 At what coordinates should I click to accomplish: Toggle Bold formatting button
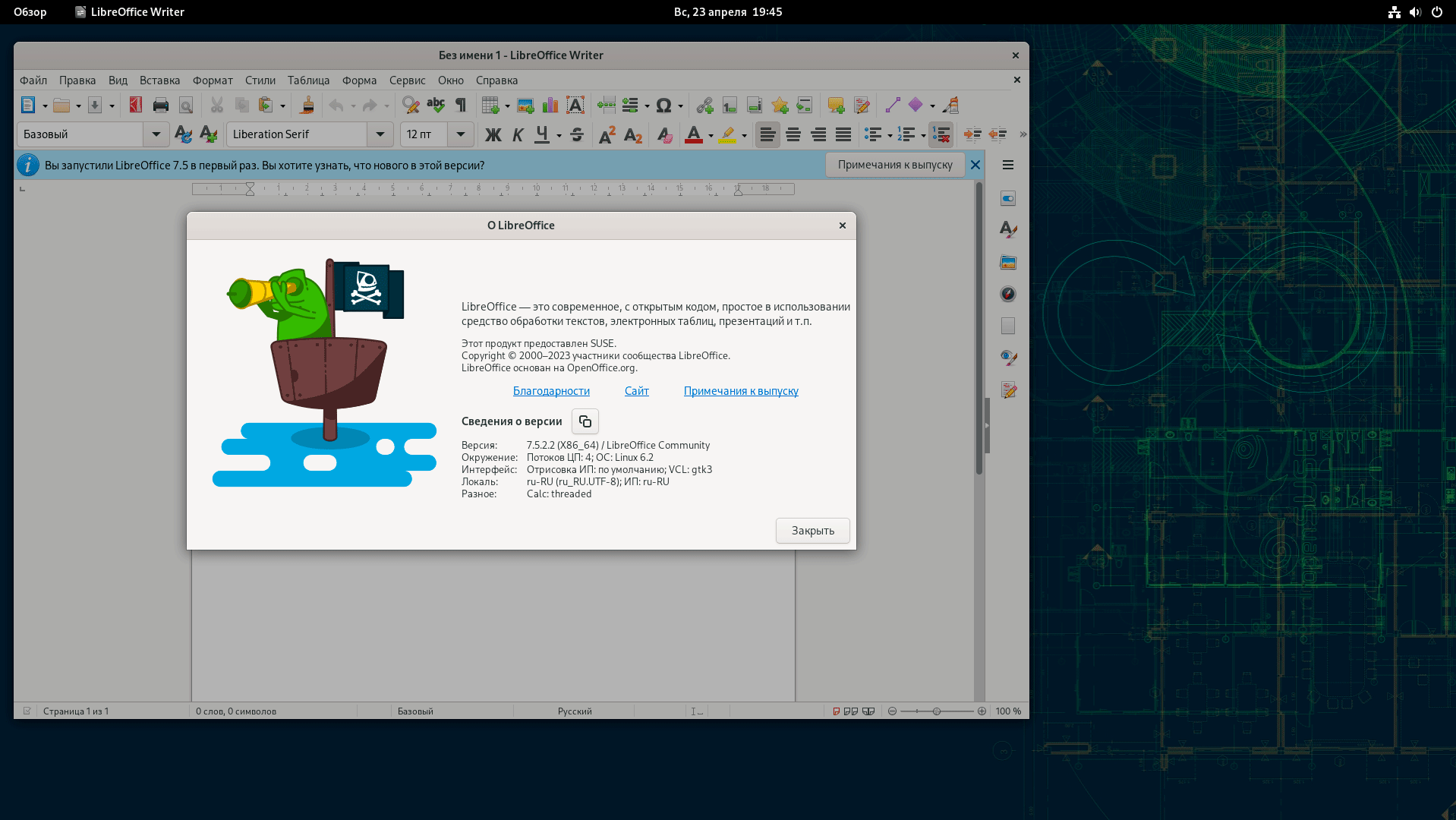click(493, 135)
